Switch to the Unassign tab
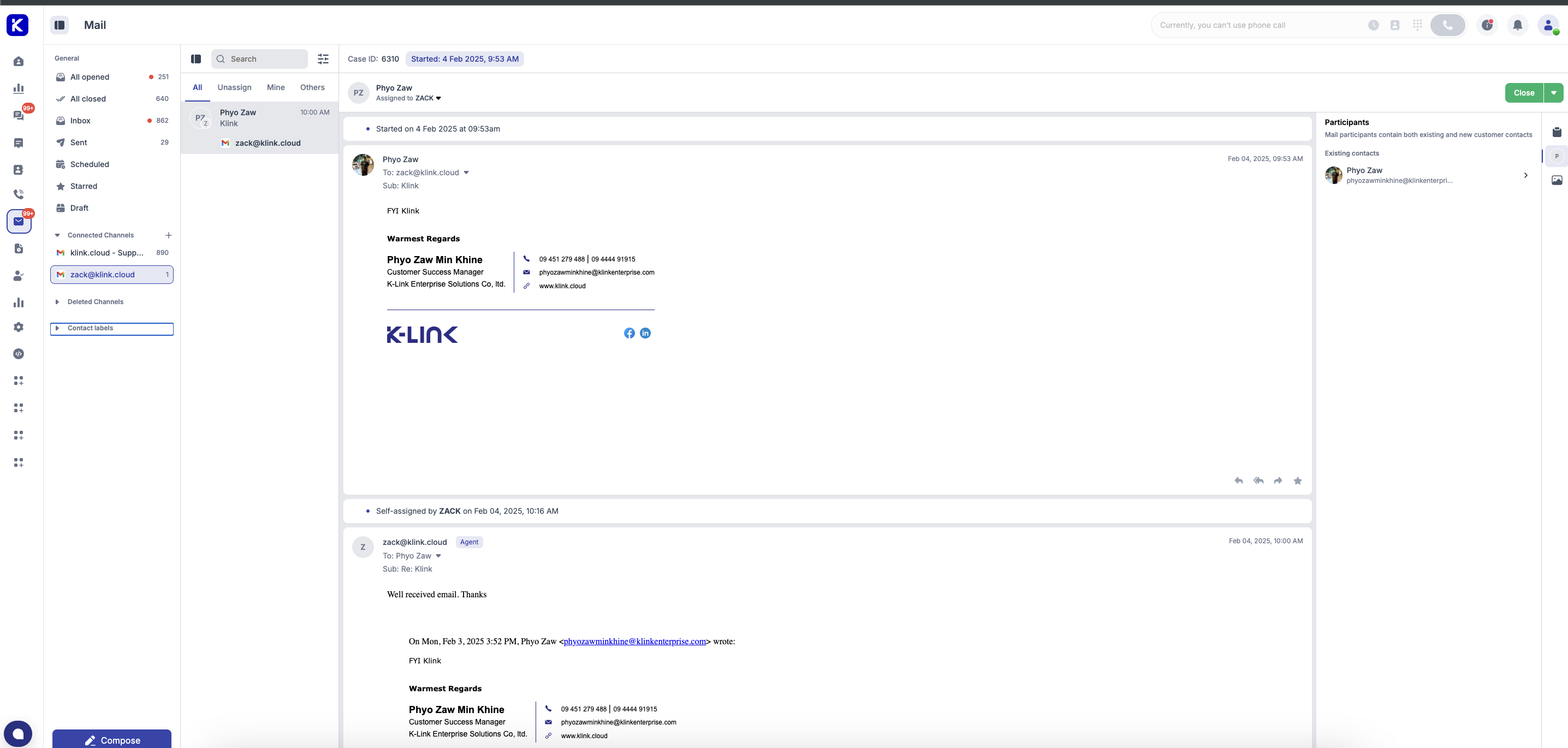 click(x=234, y=87)
